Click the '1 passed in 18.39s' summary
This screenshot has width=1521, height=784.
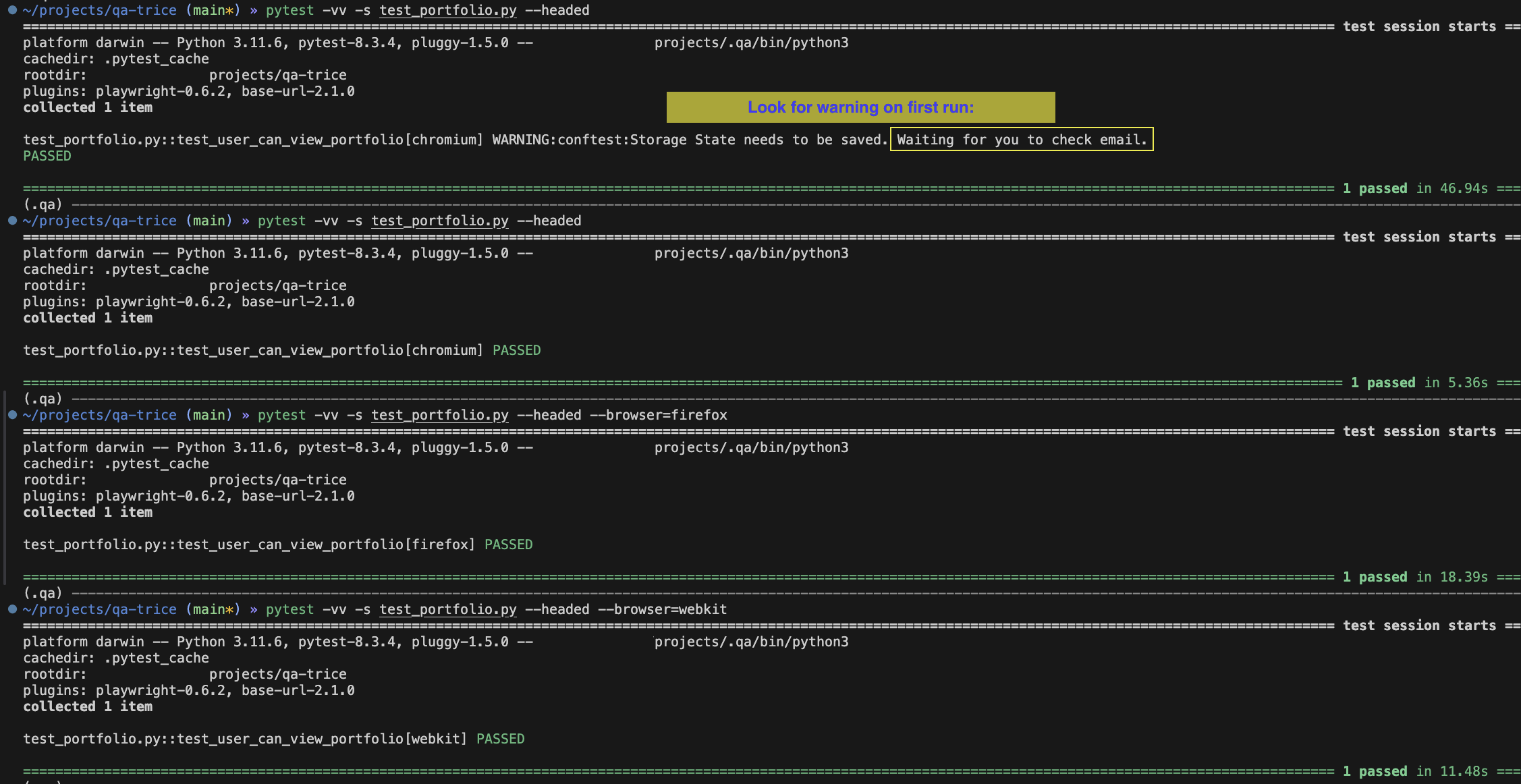(1415, 577)
